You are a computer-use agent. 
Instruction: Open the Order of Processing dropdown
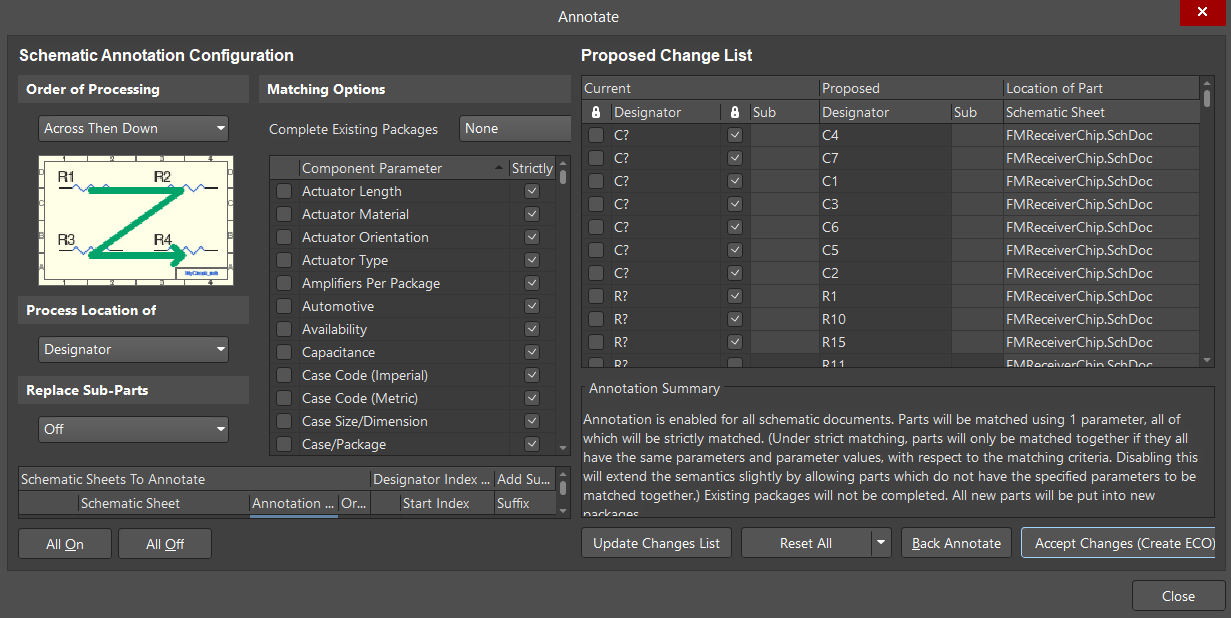[x=133, y=128]
